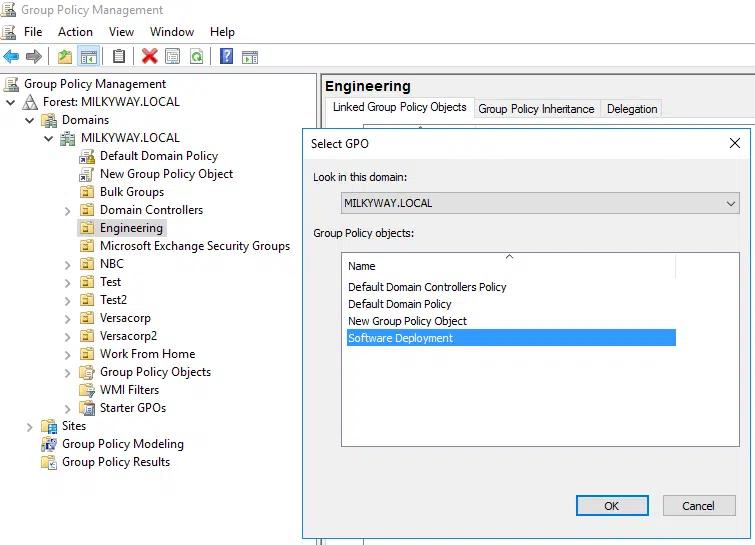Click the Back arrow toolbar icon
755x545 pixels.
tap(11, 57)
